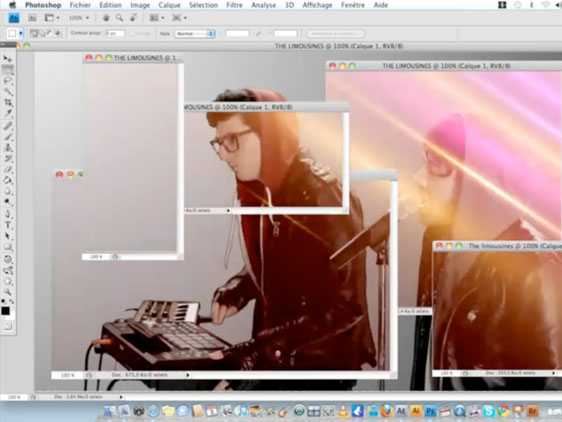Image resolution: width=562 pixels, height=422 pixels.
Task: Select the Paint Bucket tool
Action: tap(7, 181)
